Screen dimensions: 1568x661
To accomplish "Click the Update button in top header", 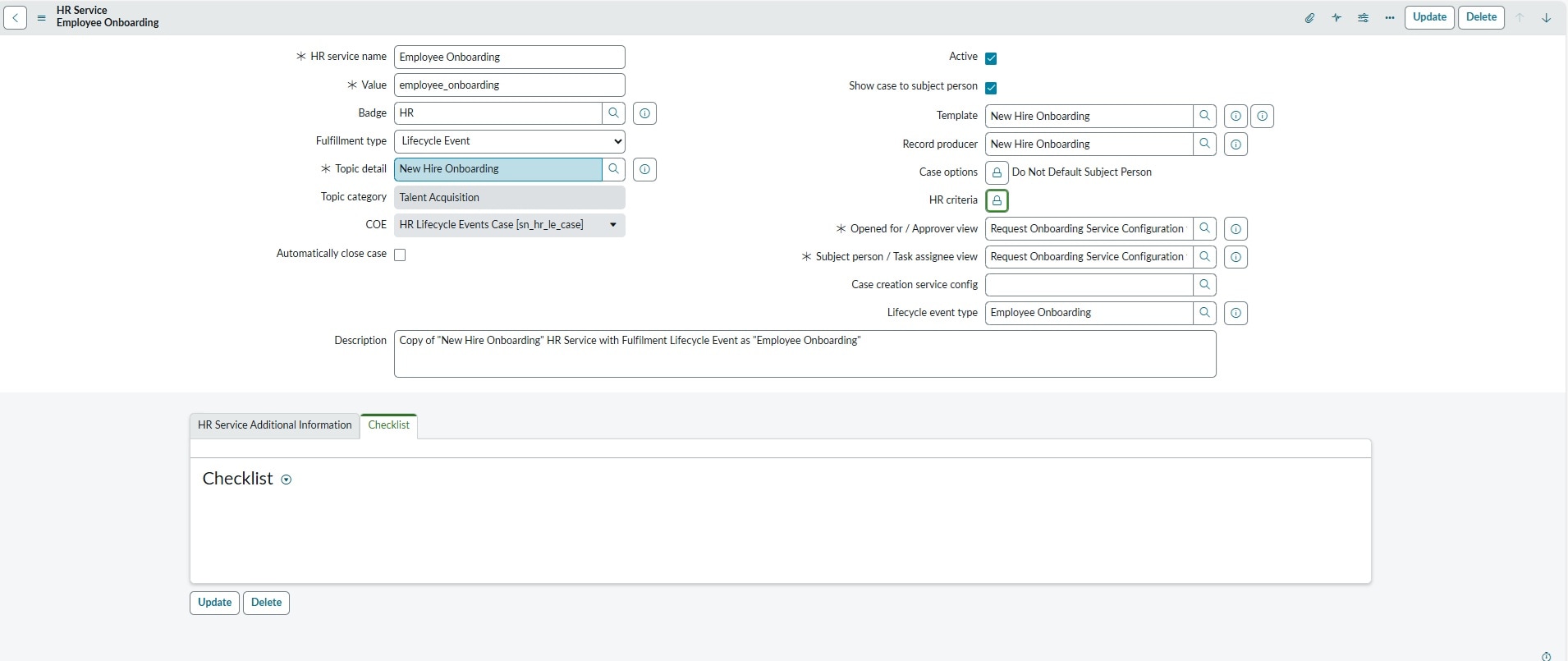I will [x=1429, y=17].
